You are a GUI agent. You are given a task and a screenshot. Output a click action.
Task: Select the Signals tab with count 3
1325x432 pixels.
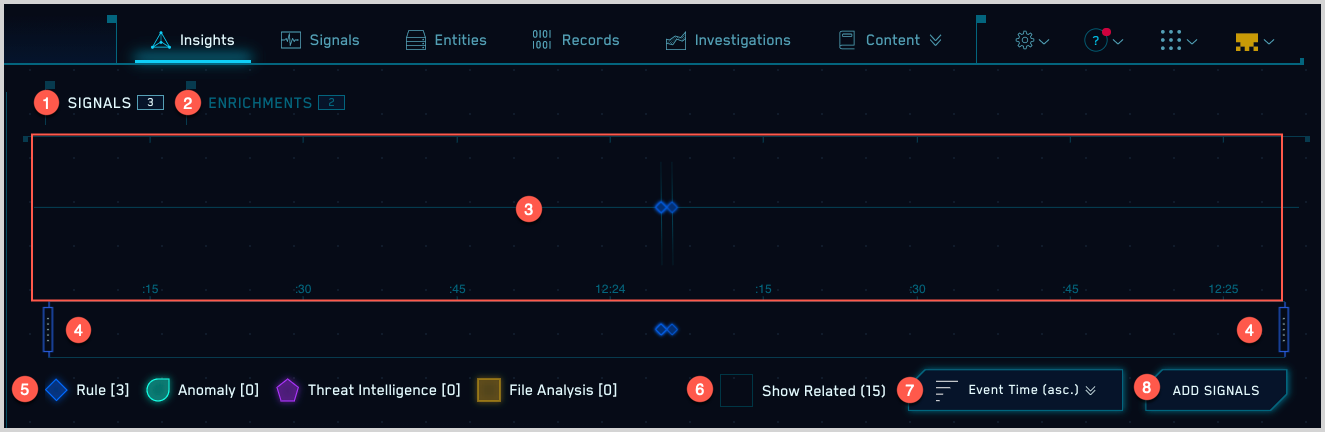click(100, 103)
